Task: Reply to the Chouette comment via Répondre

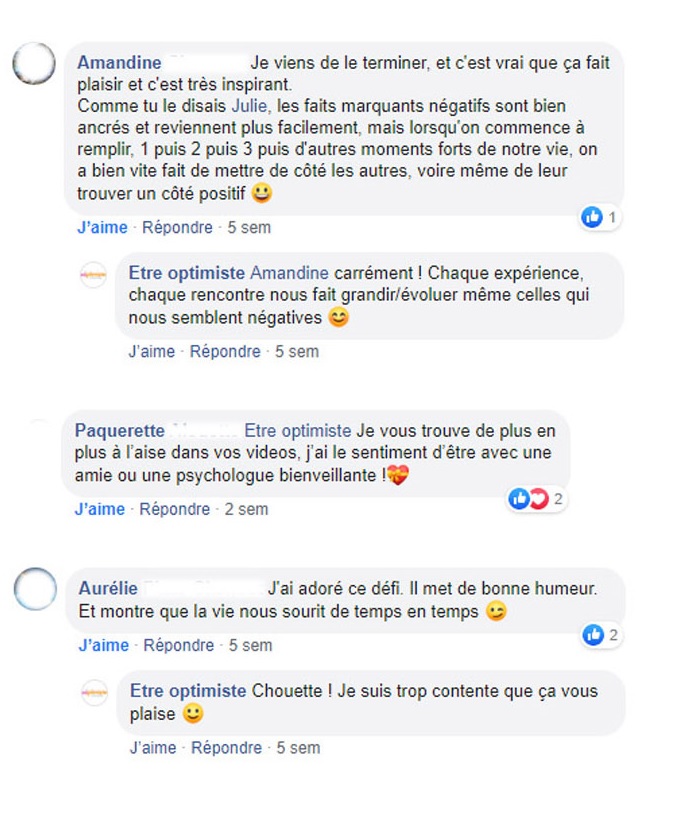Action: click(x=227, y=748)
